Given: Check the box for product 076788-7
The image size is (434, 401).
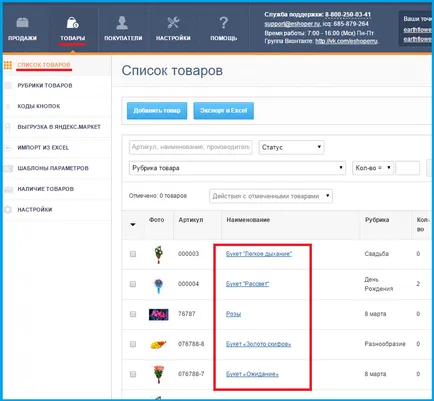Looking at the screenshot, I should pos(133,374).
